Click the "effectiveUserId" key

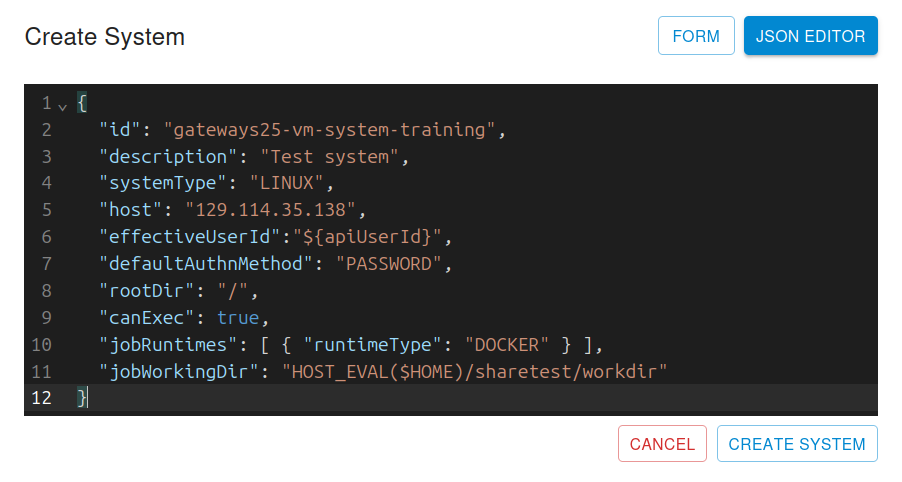[x=189, y=238]
